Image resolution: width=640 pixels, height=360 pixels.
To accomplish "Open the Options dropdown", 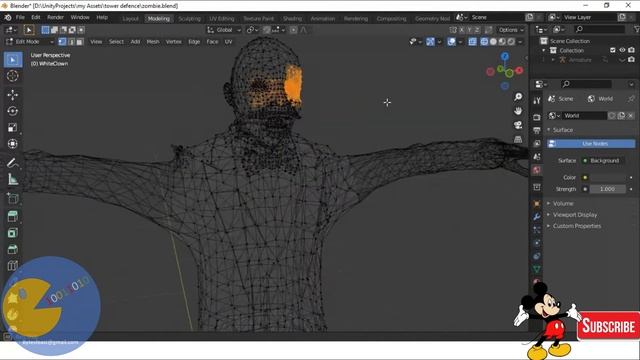I will (511, 30).
